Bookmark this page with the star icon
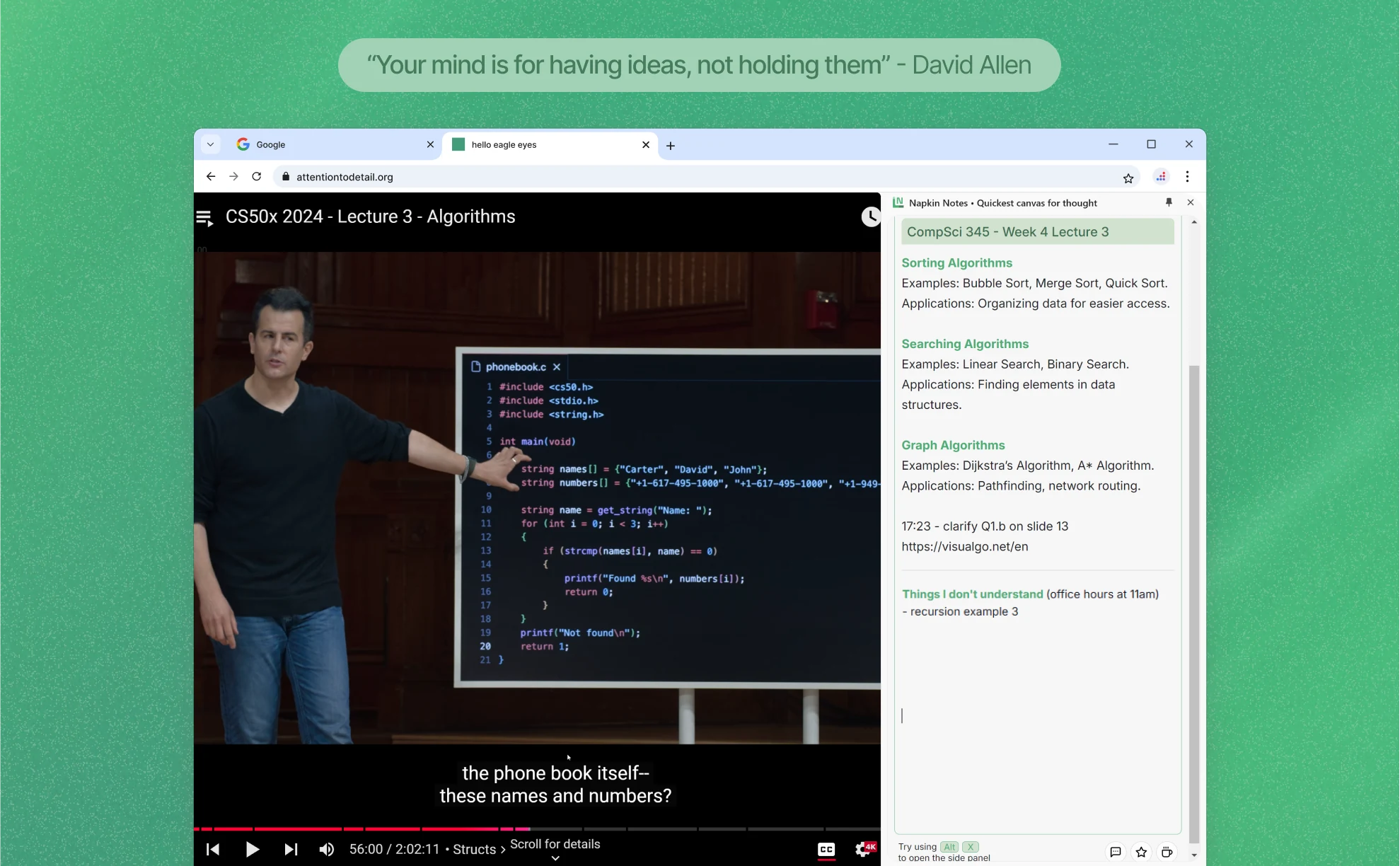Image resolution: width=1400 pixels, height=866 pixels. tap(1128, 178)
